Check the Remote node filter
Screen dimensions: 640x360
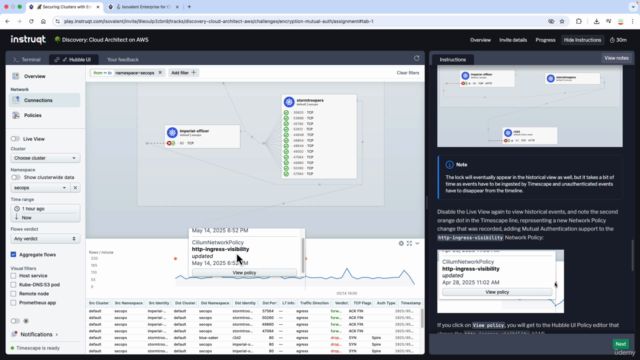tap(13, 294)
